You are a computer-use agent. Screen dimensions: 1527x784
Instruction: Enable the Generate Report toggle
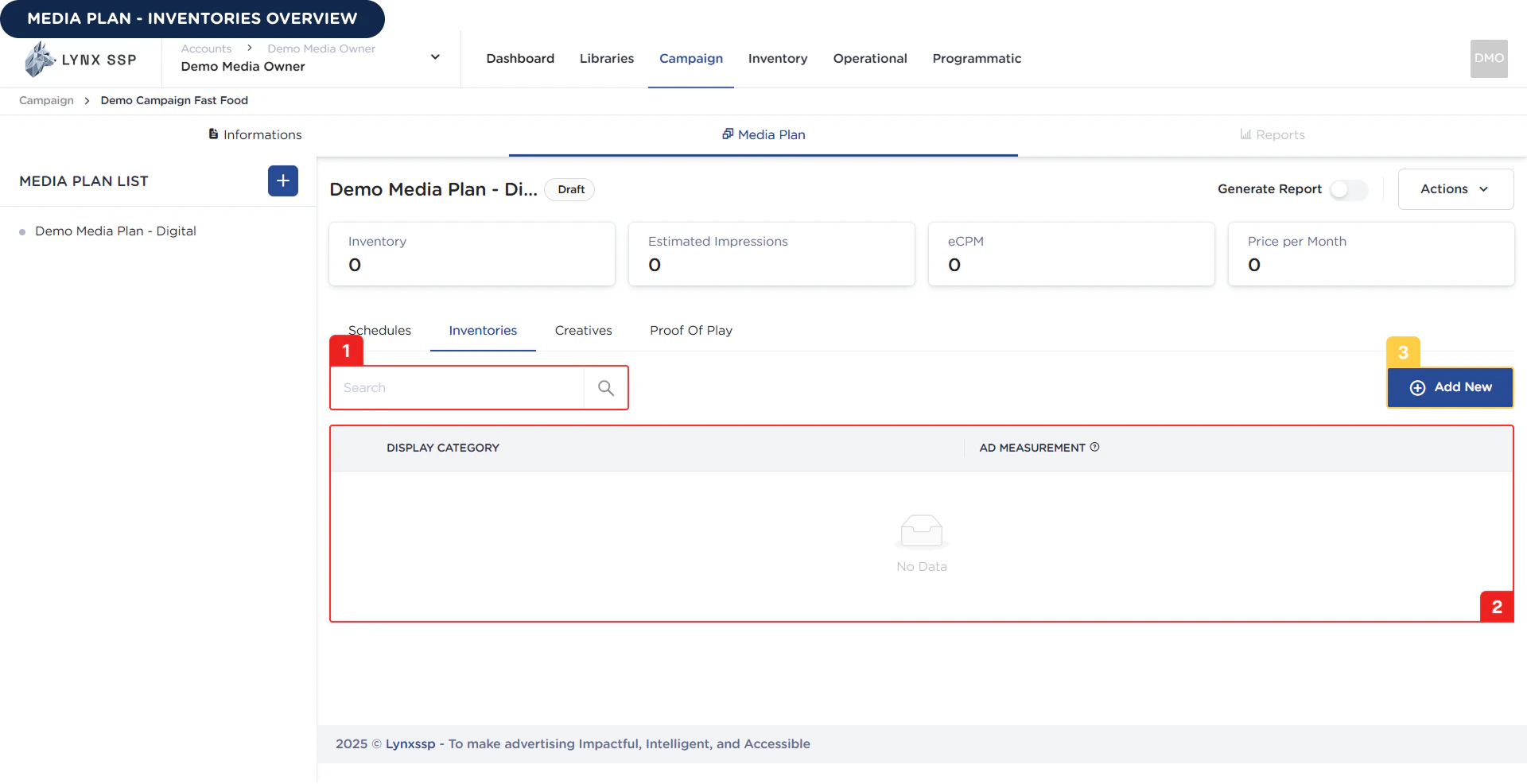click(x=1348, y=190)
